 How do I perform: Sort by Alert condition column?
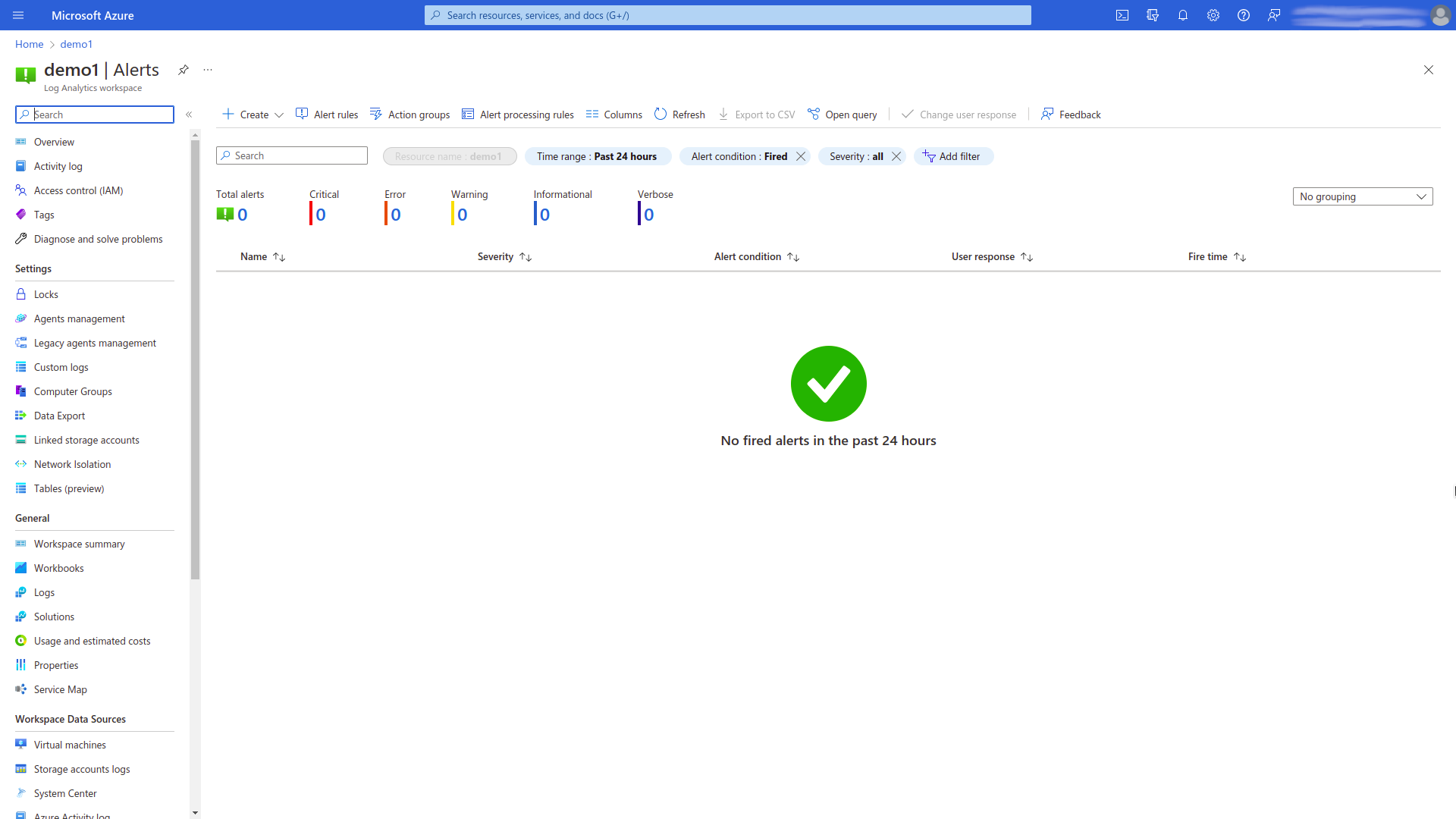pos(757,257)
